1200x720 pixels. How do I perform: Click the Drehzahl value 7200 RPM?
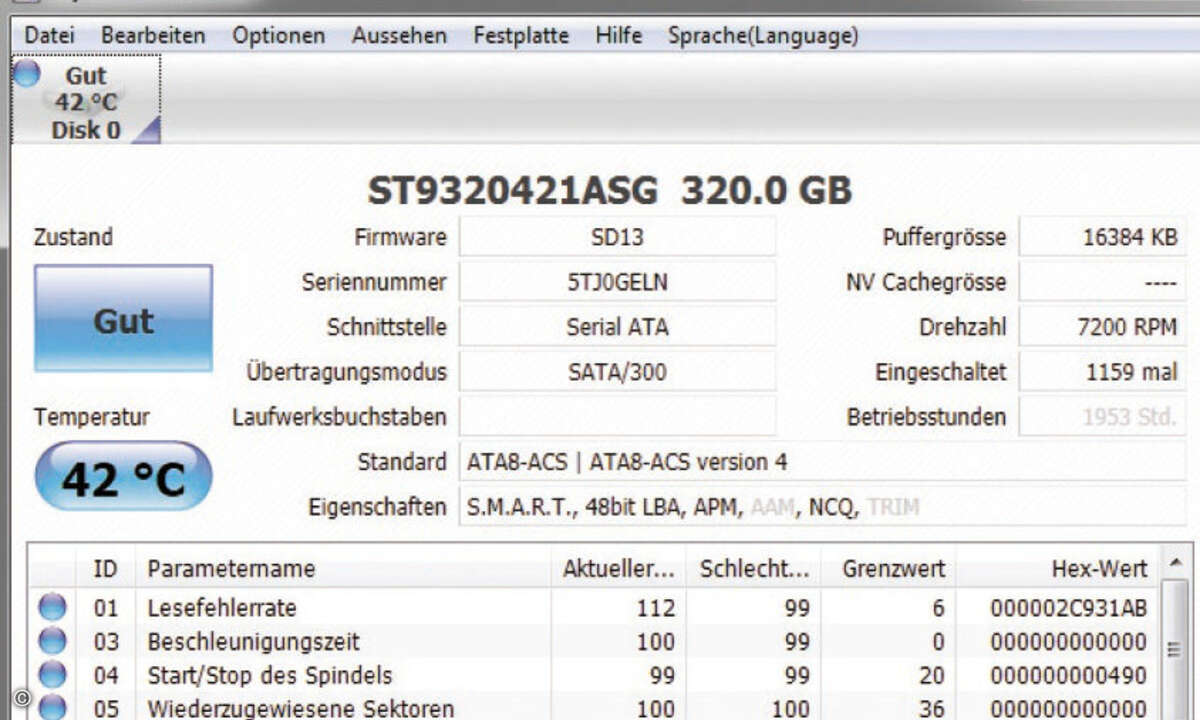coord(1103,327)
